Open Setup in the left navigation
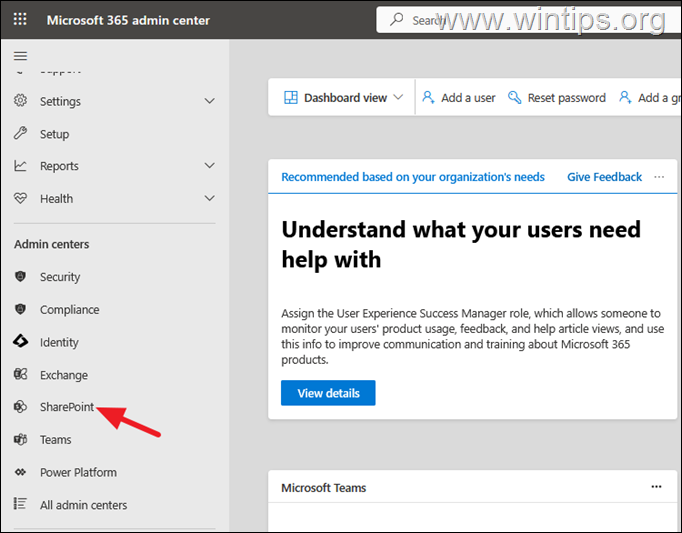The width and height of the screenshot is (682, 533). coord(54,134)
